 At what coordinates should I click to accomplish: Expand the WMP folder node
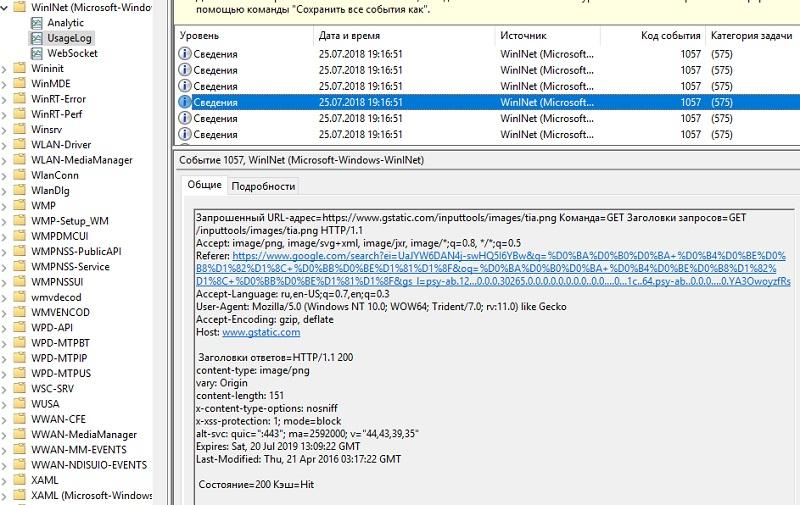(4, 206)
